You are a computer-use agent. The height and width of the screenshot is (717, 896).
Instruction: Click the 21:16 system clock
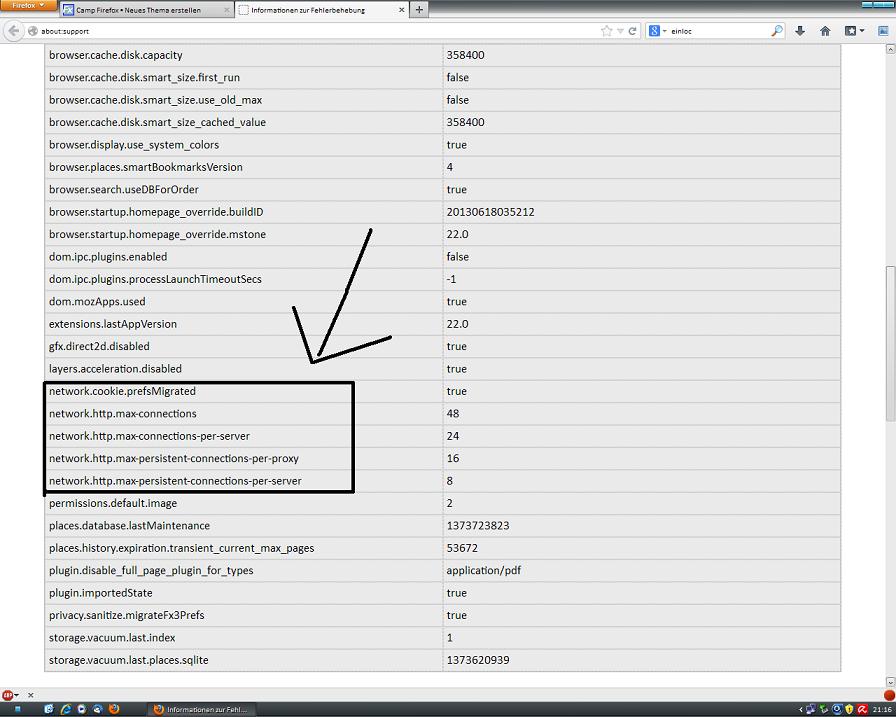click(x=883, y=710)
